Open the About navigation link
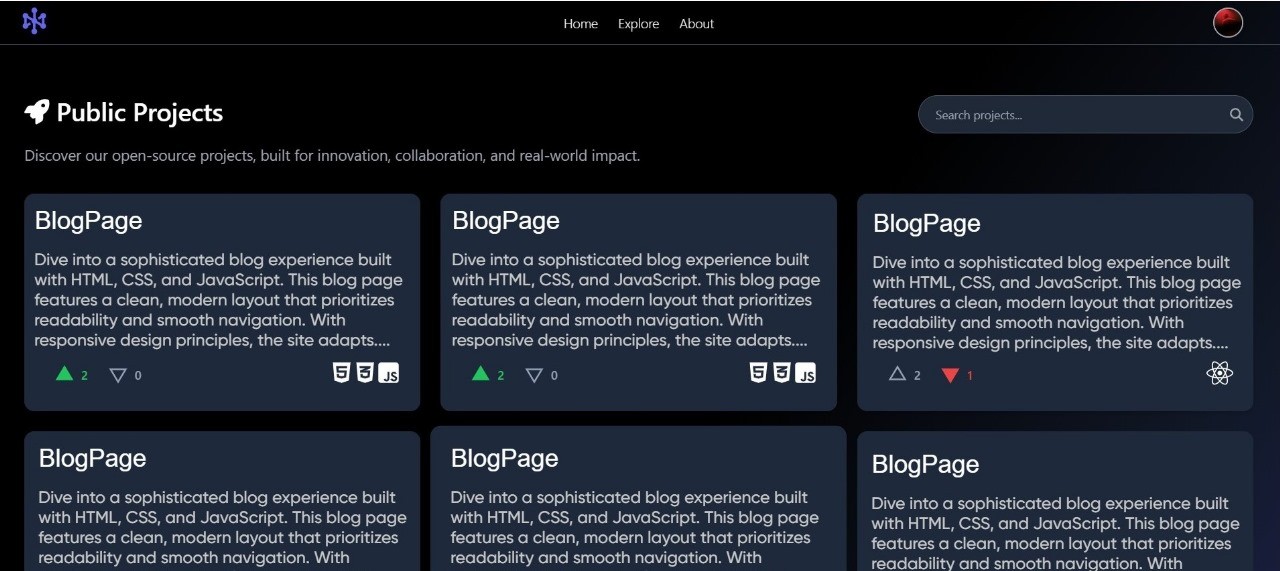The image size is (1280, 571). (x=696, y=24)
